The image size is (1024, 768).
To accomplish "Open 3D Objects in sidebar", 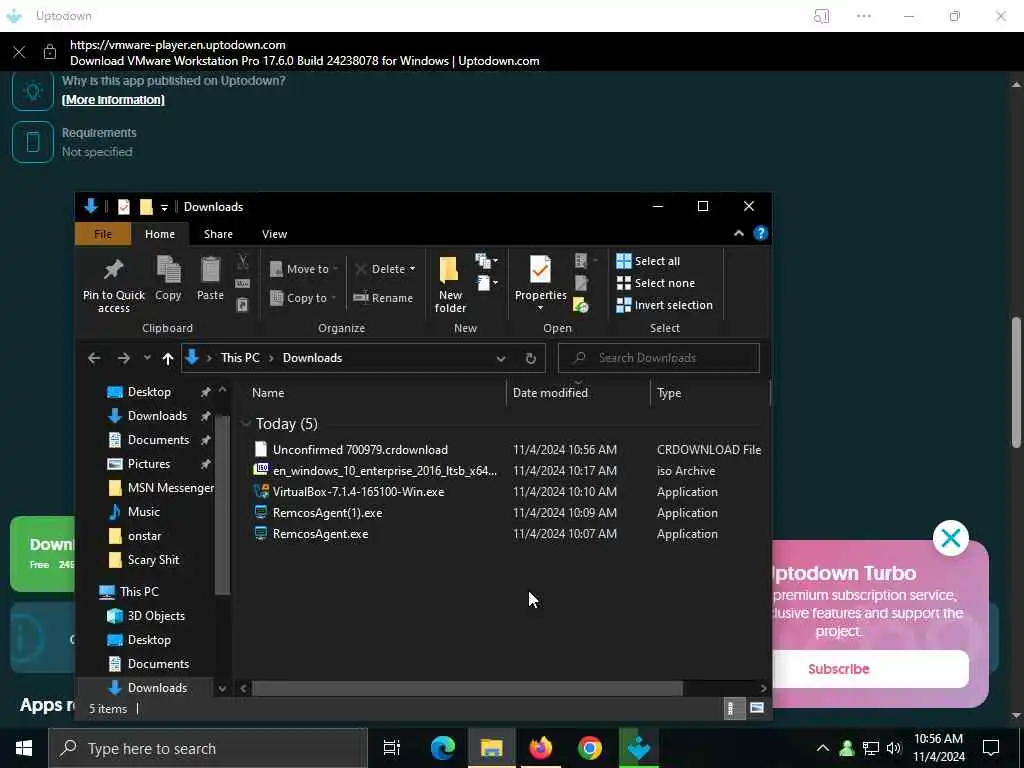I will coord(156,616).
